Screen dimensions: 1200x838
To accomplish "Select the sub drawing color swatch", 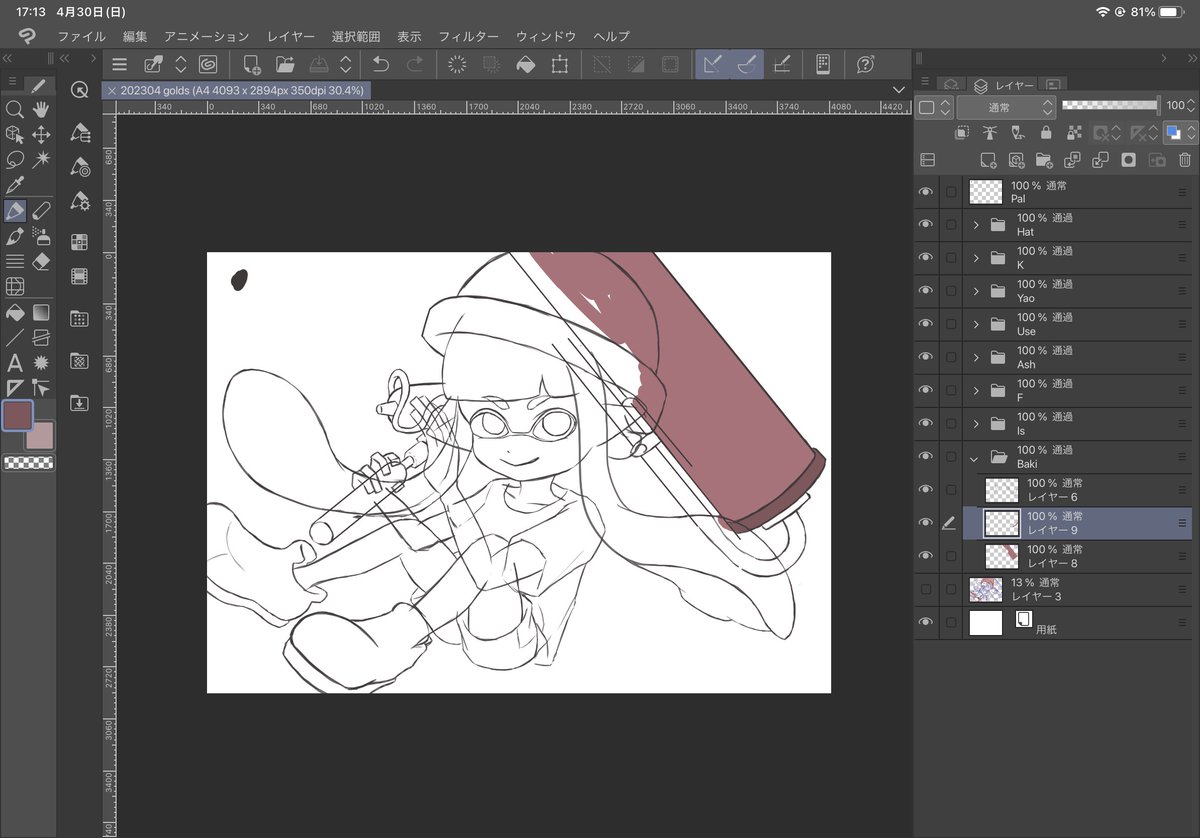I will [x=40, y=435].
